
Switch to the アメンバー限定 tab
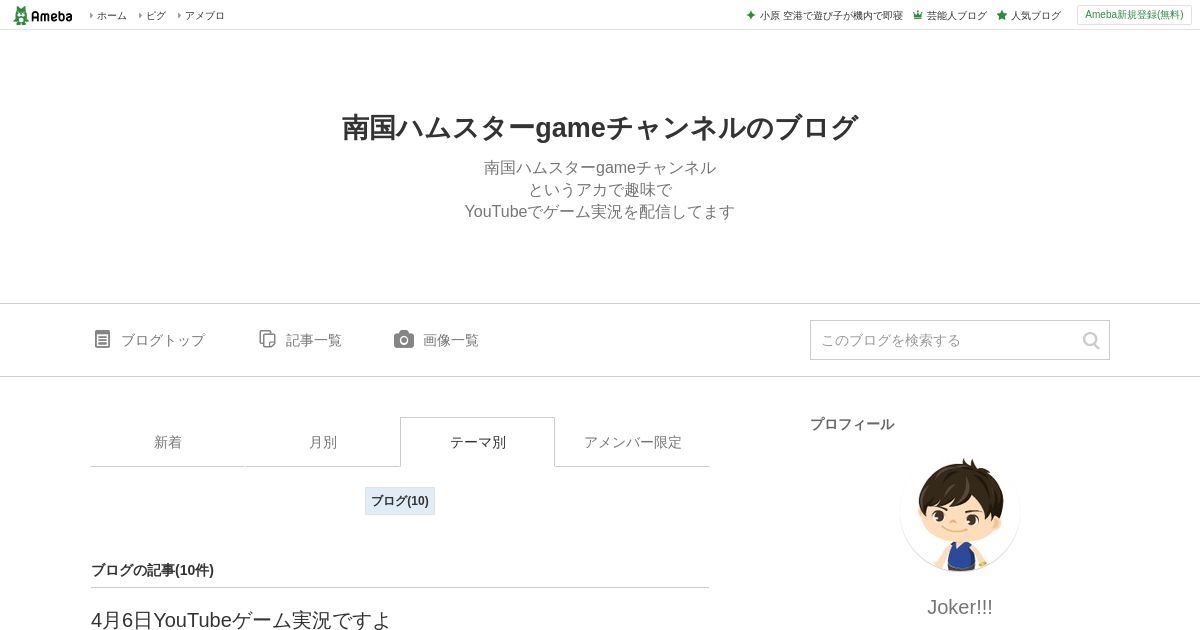pyautogui.click(x=633, y=442)
